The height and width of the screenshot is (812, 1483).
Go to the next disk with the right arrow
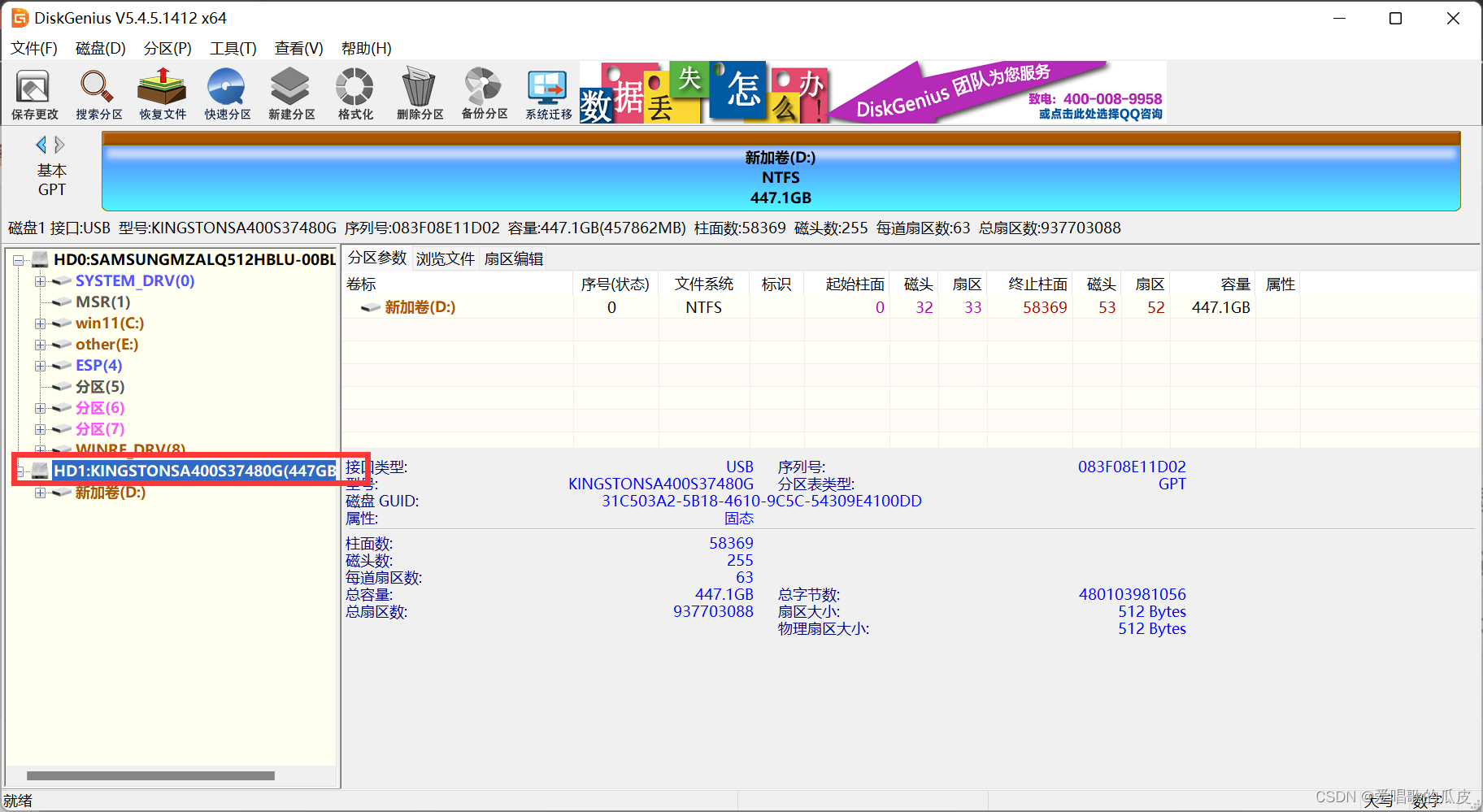[59, 145]
